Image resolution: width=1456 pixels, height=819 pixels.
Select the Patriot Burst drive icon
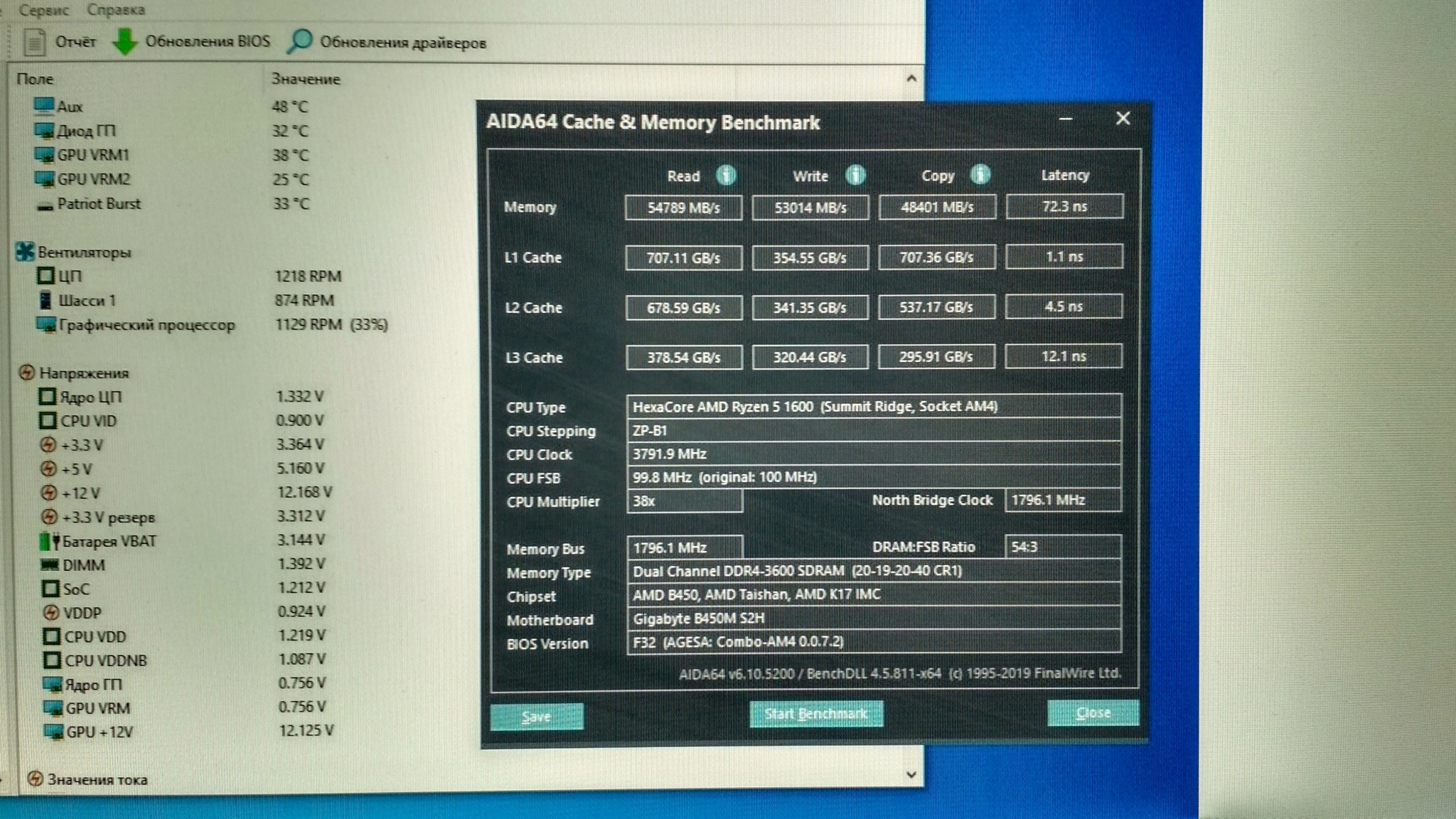point(45,205)
